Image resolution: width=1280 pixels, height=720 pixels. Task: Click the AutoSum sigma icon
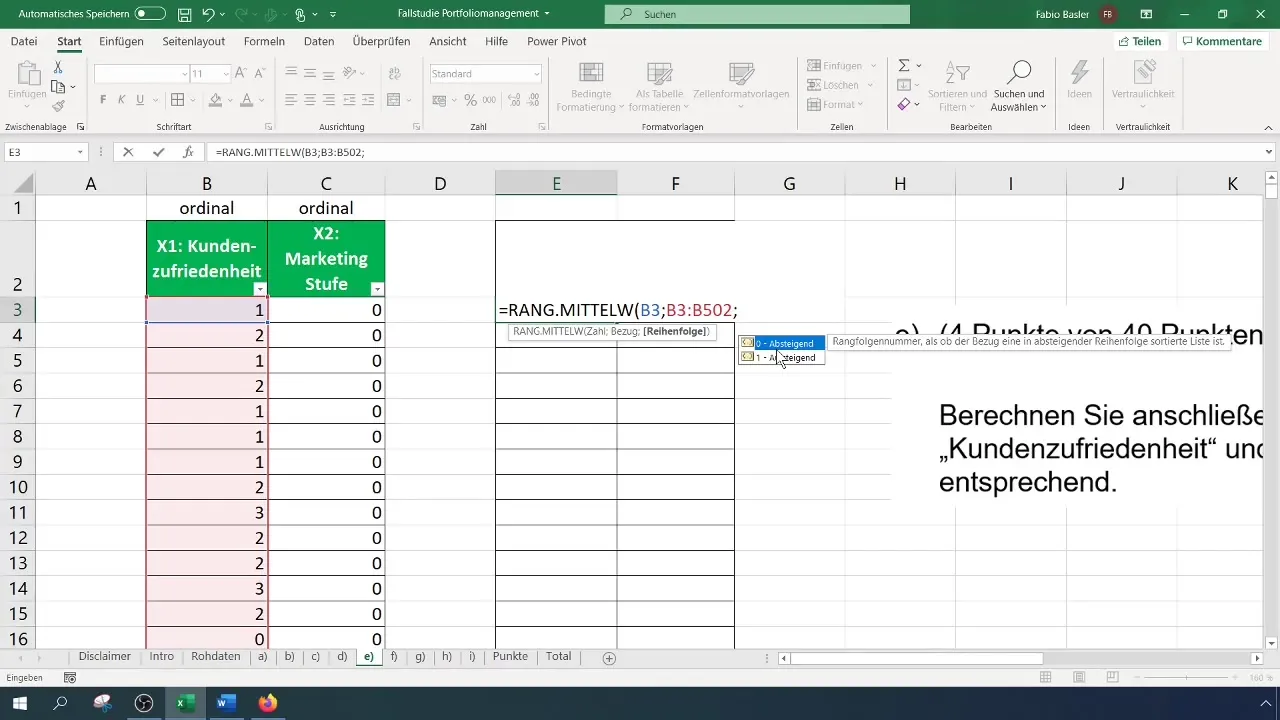pos(904,65)
